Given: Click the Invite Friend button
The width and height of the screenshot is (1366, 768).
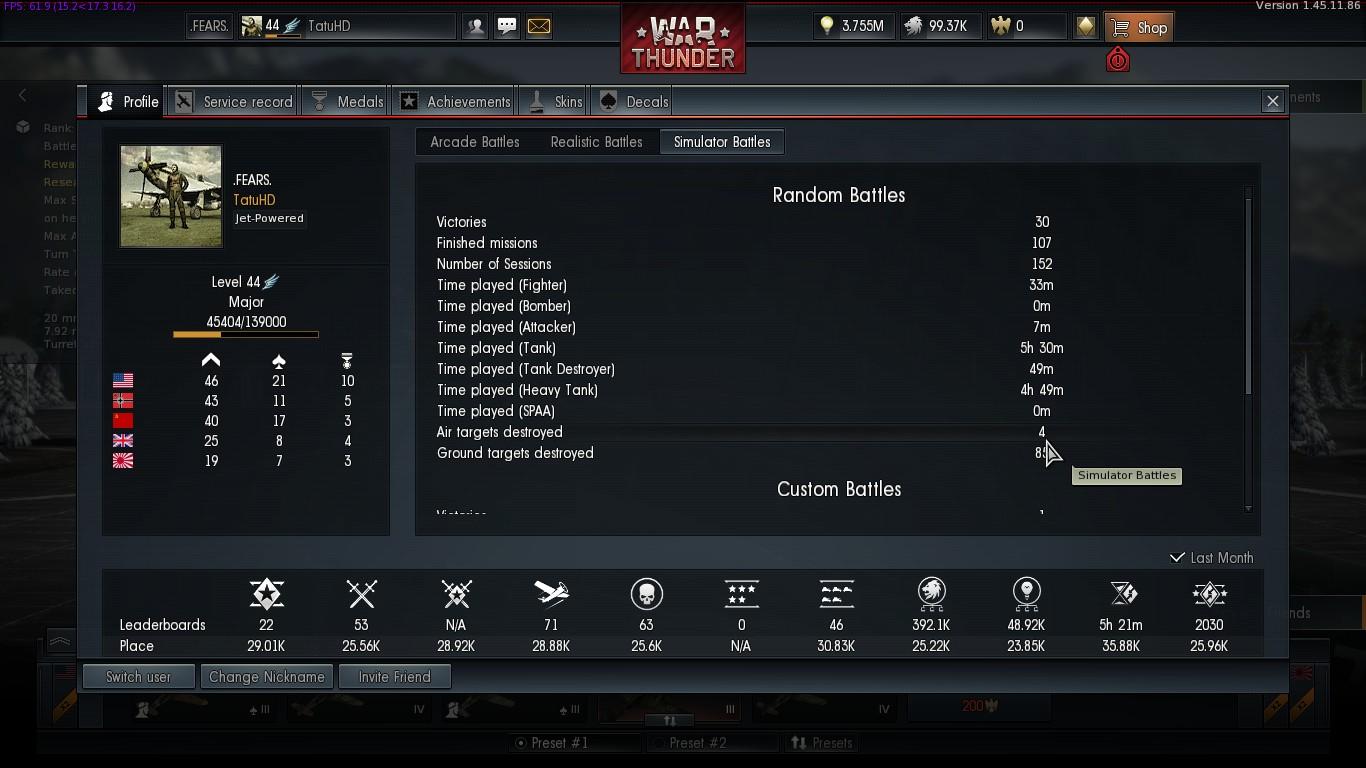Looking at the screenshot, I should coord(394,677).
